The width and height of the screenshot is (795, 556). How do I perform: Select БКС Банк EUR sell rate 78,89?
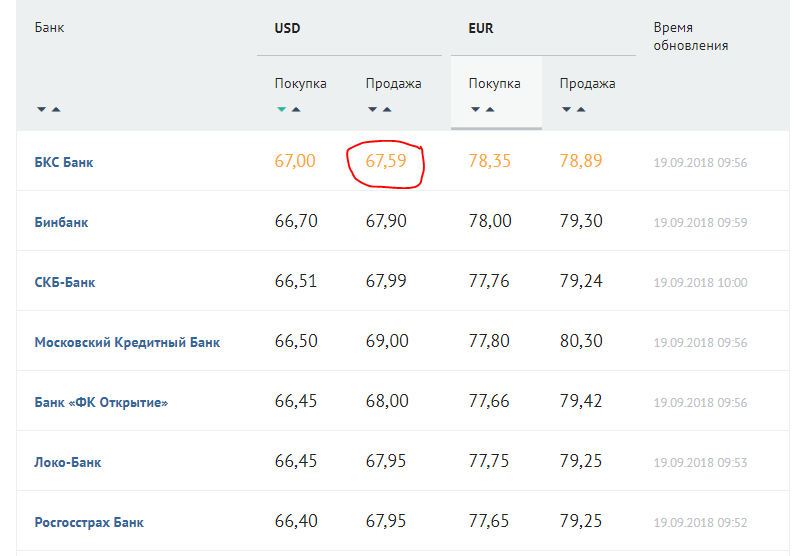pos(581,161)
